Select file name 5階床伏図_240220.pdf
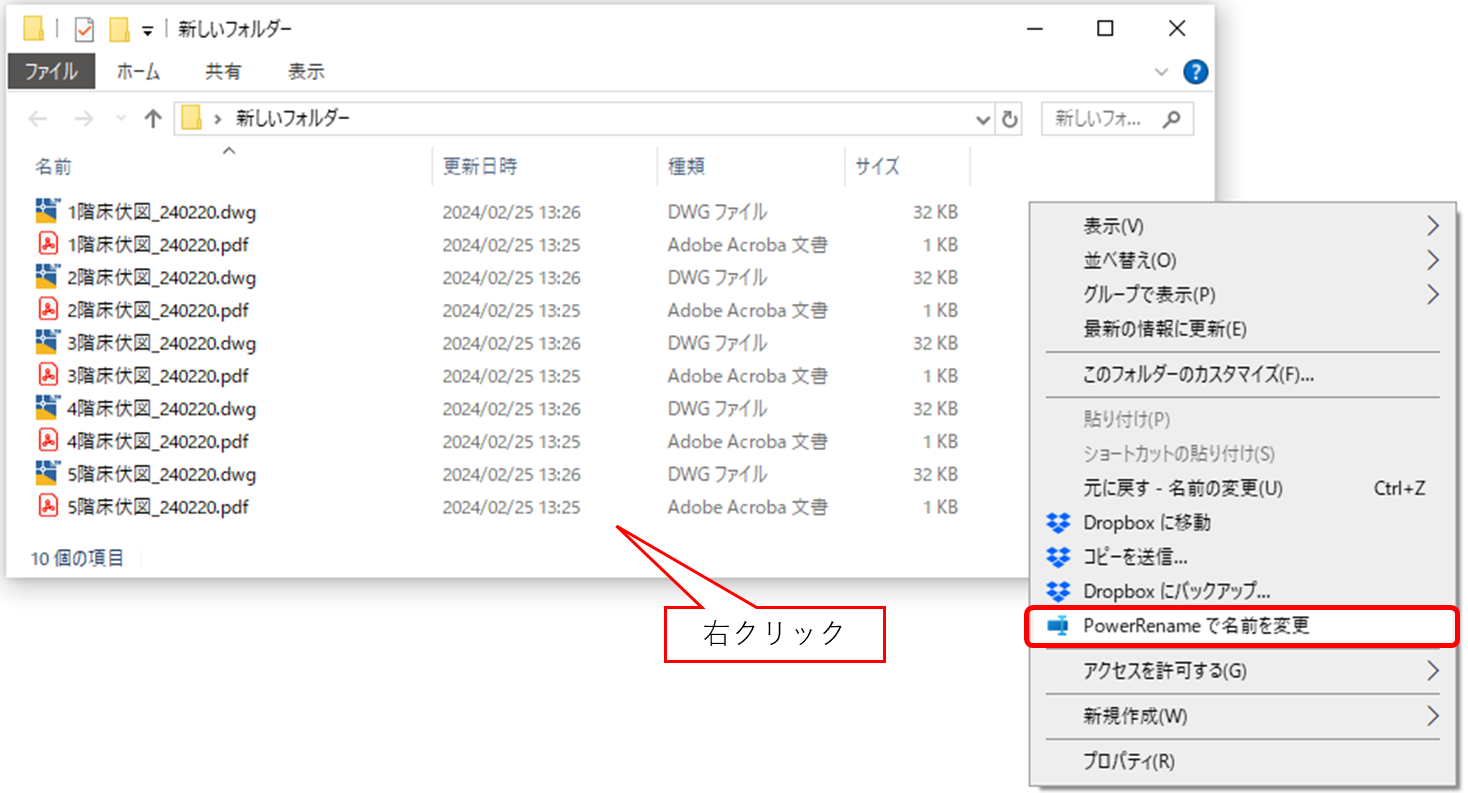1468x793 pixels. 158,507
